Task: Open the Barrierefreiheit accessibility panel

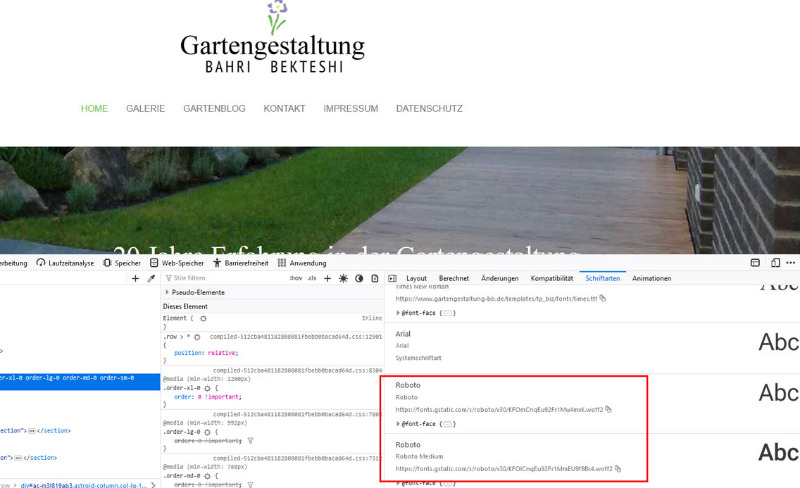Action: click(x=241, y=263)
